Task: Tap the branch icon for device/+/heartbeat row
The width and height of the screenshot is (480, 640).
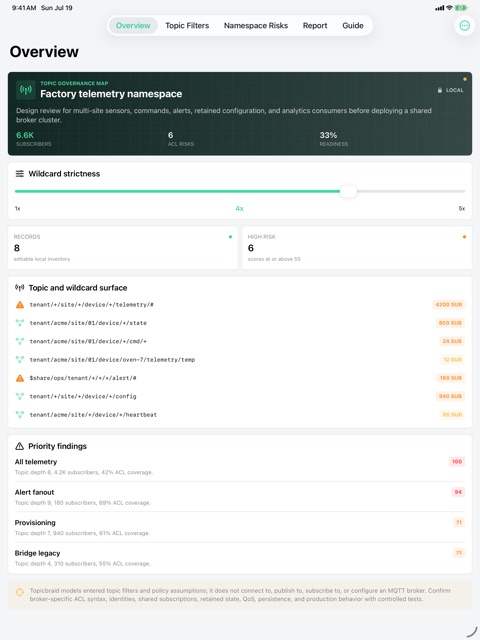Action: 20,415
